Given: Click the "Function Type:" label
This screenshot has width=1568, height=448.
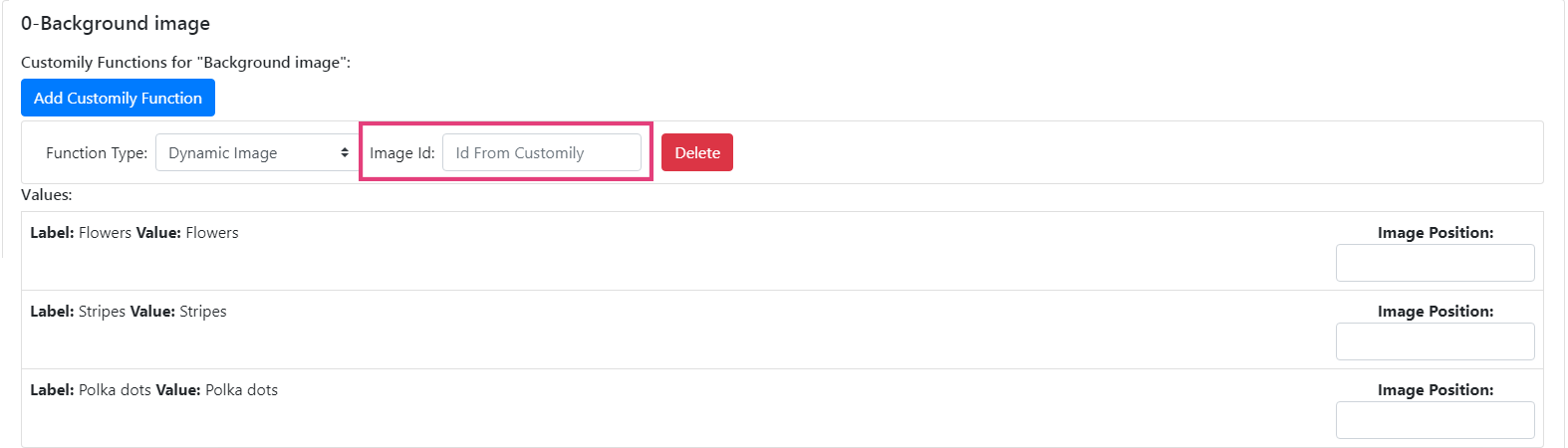Looking at the screenshot, I should tap(97, 153).
